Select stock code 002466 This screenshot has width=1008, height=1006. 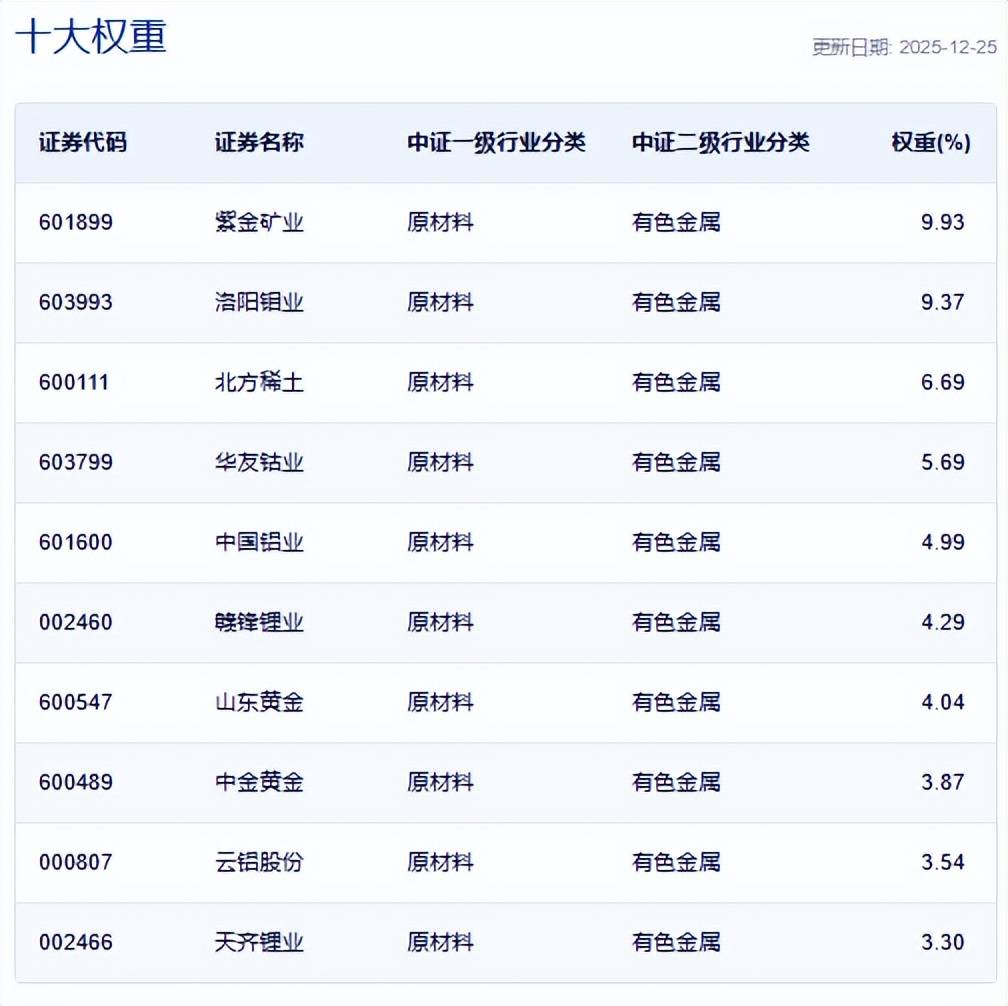coord(76,942)
